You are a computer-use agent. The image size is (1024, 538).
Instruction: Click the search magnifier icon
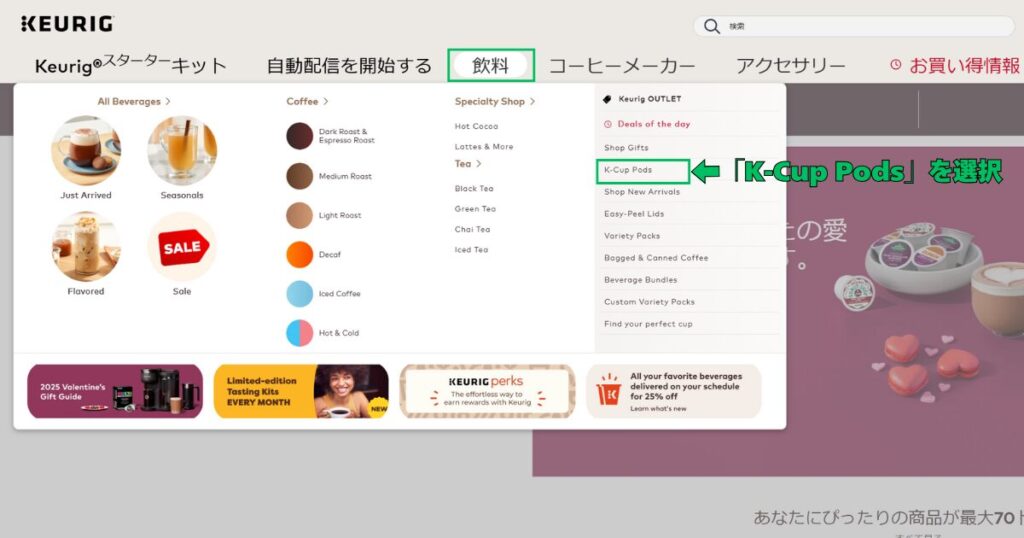[712, 26]
